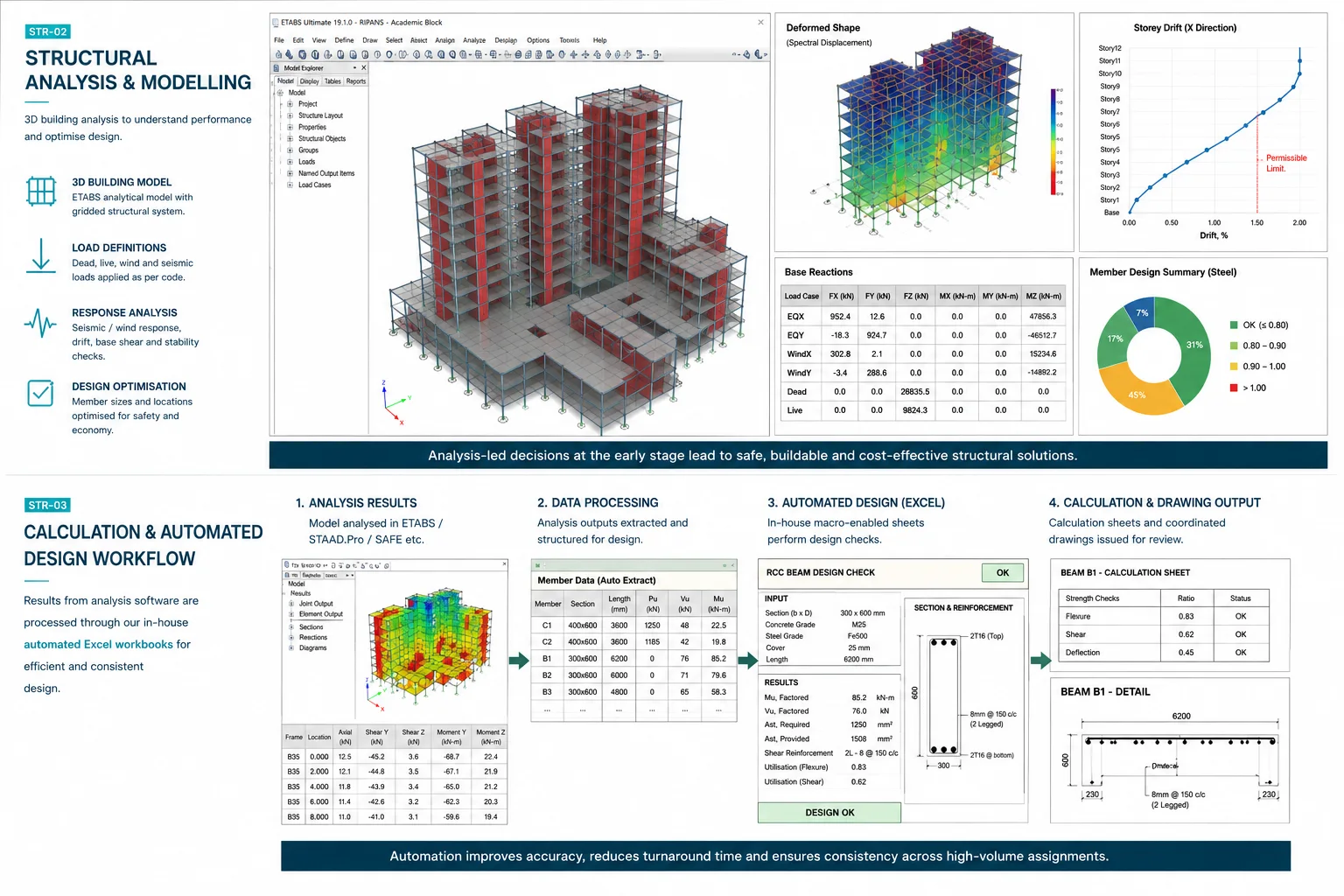Expand the Groups tree node
Screen dimensions: 1344x896
(x=290, y=150)
